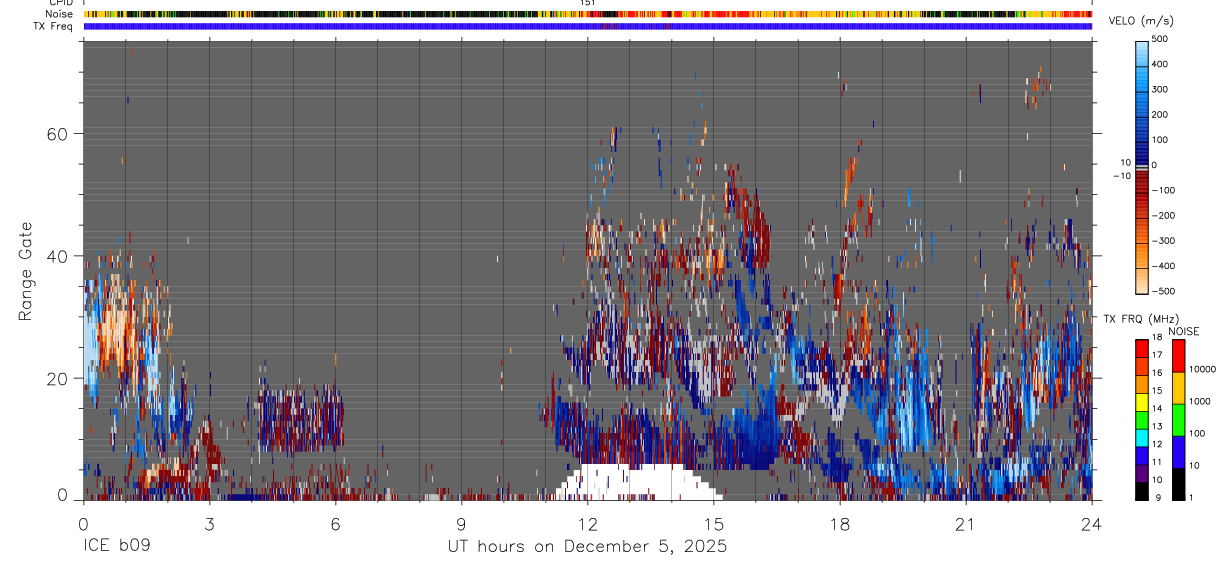This screenshot has height=567, width=1228.
Task: Click the 'TX Freq' row label
Action: [x=52, y=26]
